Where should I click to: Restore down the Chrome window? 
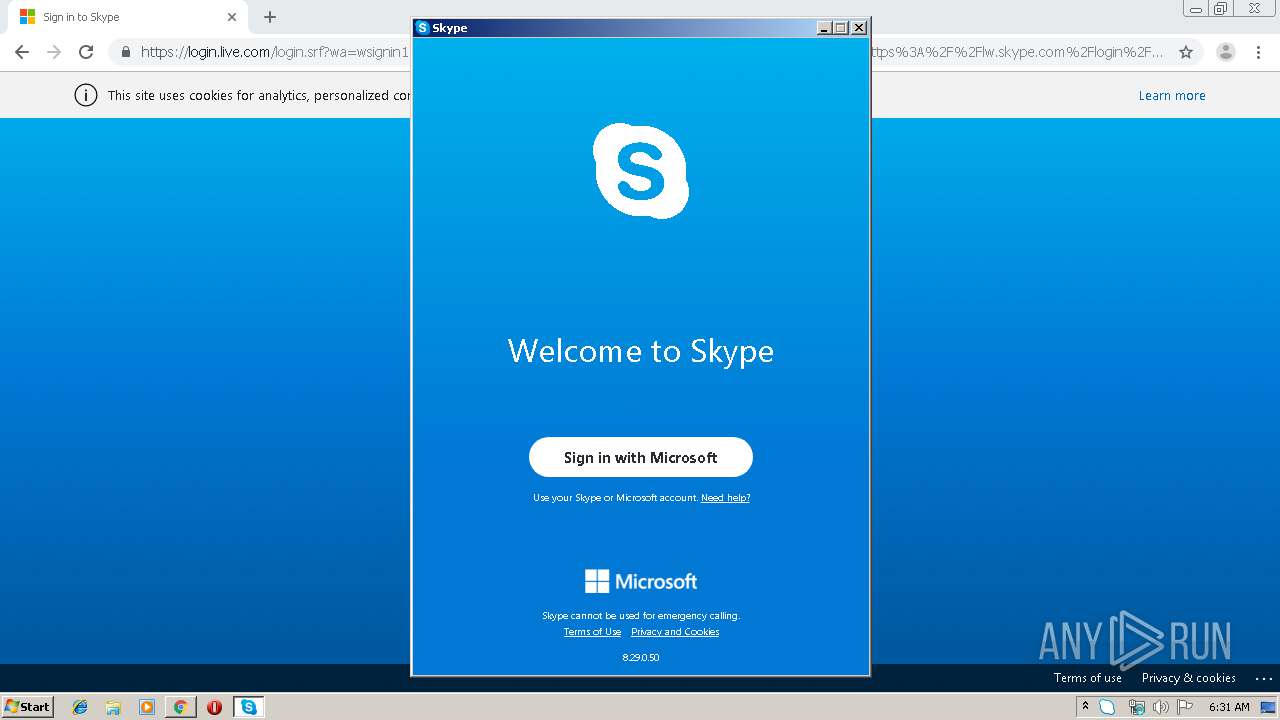point(1221,9)
